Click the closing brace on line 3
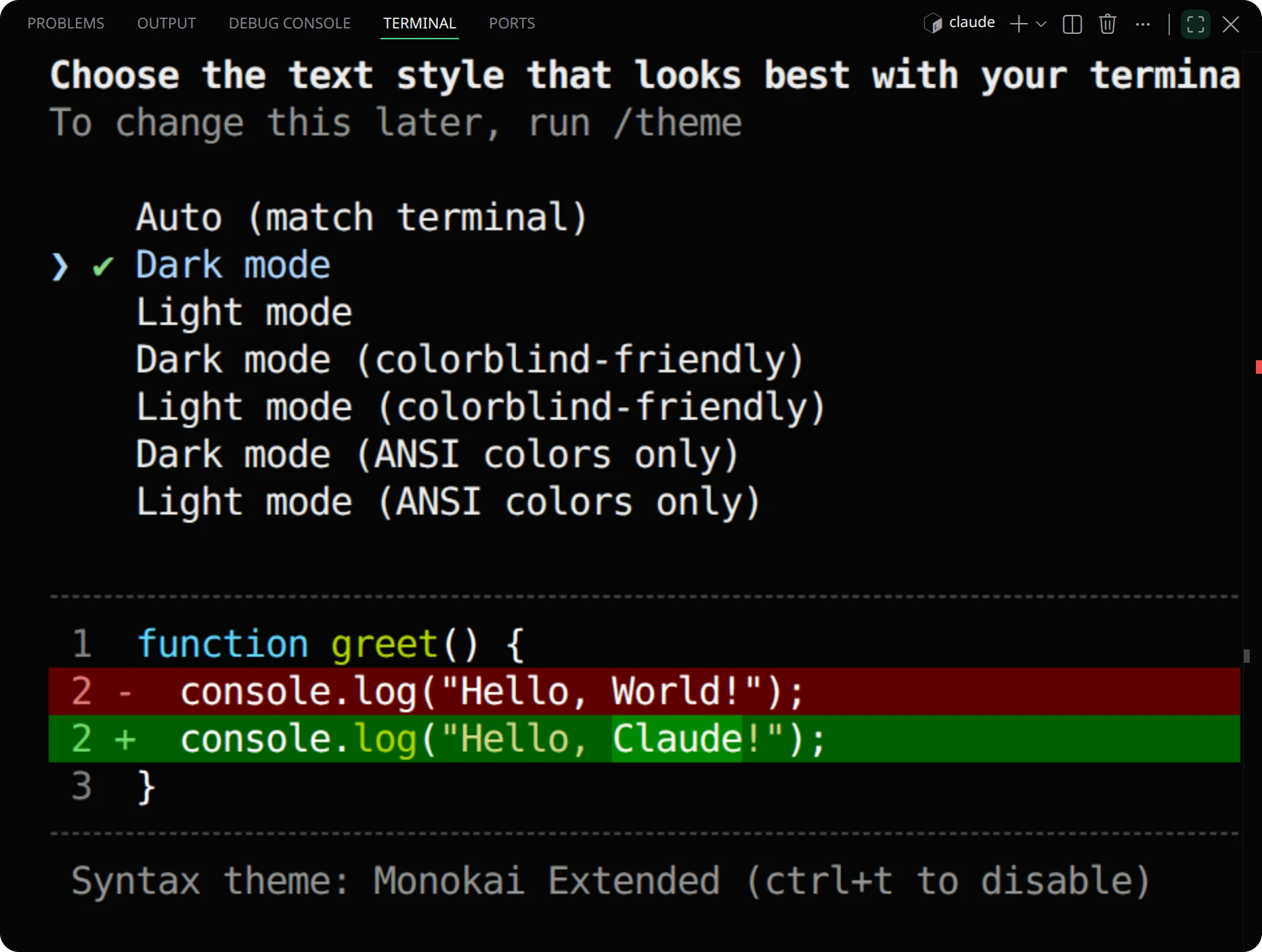Screen dimensions: 1262x952 point(146,787)
